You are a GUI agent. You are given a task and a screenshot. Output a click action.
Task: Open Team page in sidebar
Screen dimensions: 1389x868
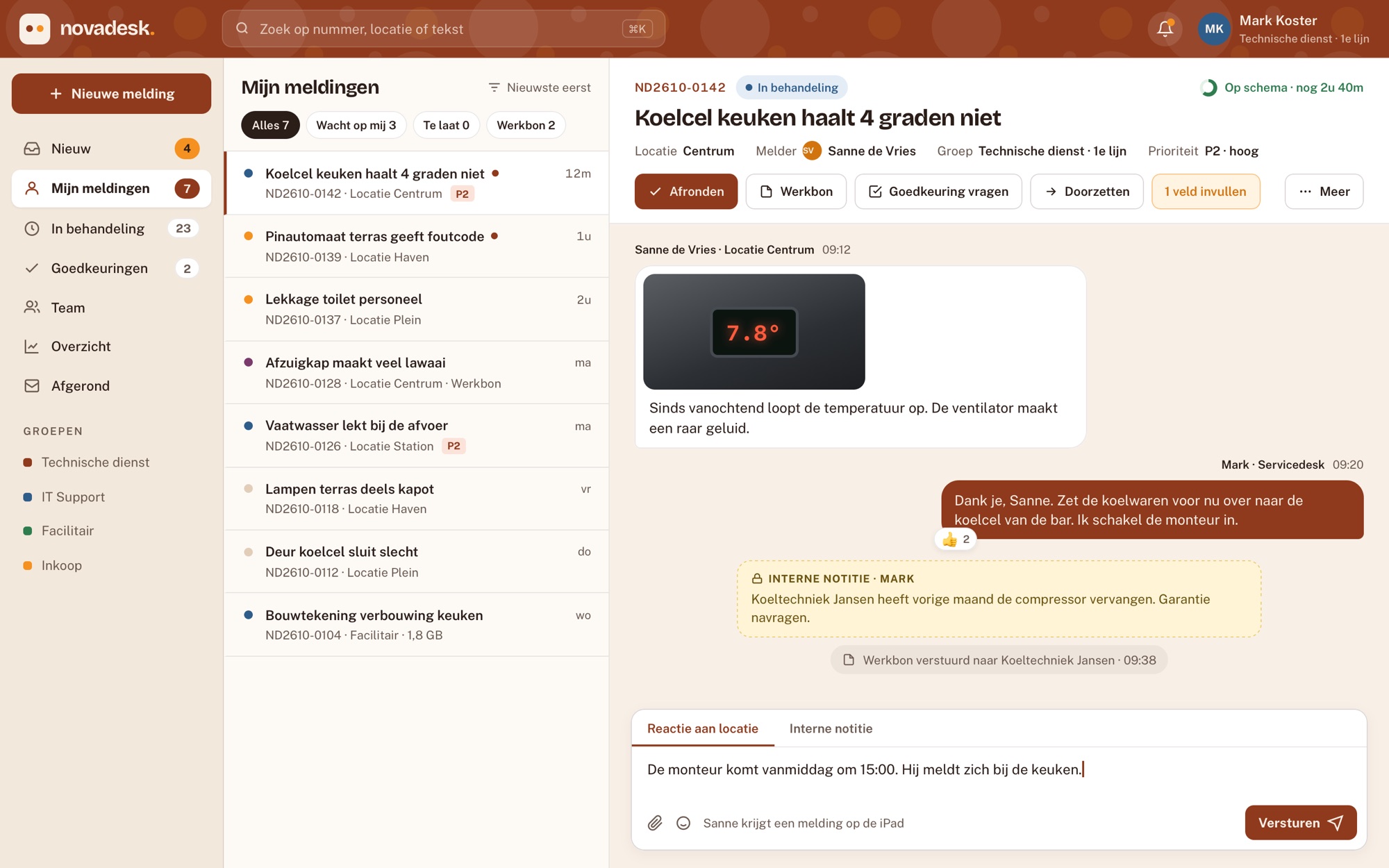(x=111, y=308)
